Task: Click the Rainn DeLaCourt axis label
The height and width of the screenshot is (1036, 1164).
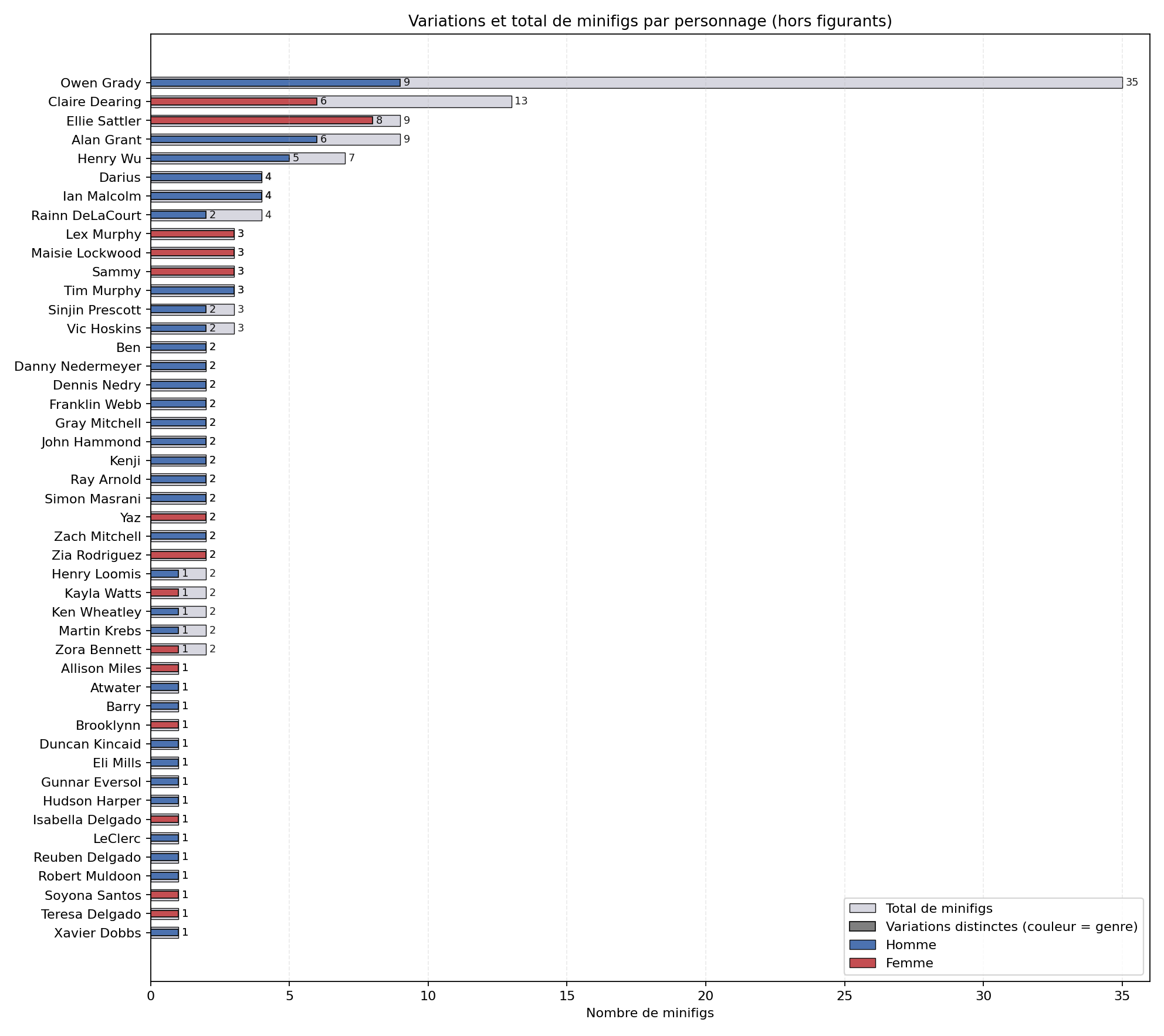Action: coord(86,216)
